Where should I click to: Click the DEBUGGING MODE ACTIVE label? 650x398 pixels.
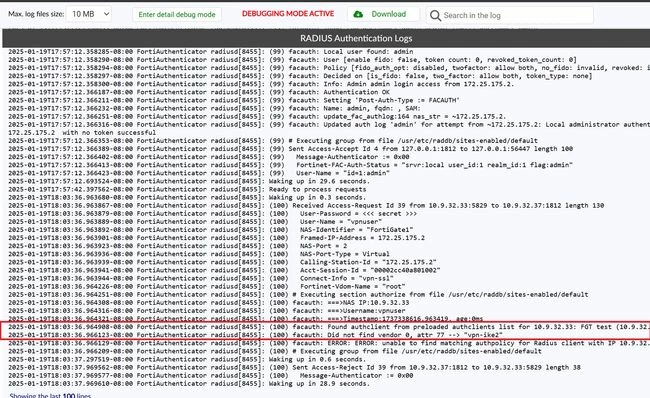288,14
